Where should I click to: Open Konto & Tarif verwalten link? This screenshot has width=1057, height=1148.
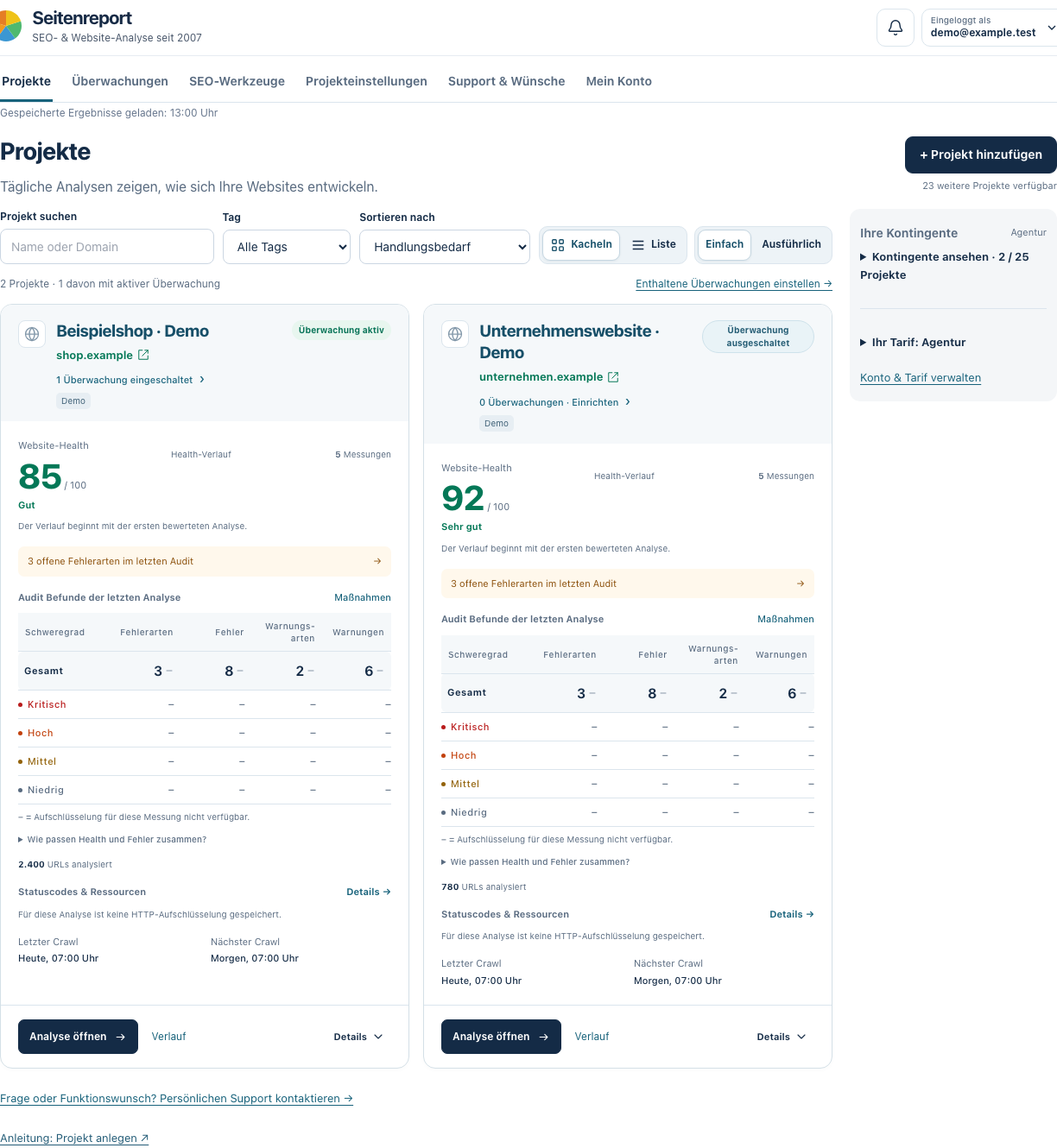point(921,378)
